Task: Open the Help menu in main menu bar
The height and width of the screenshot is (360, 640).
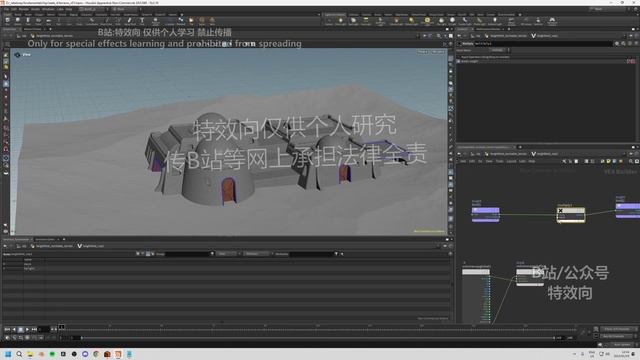Action: (x=69, y=9)
